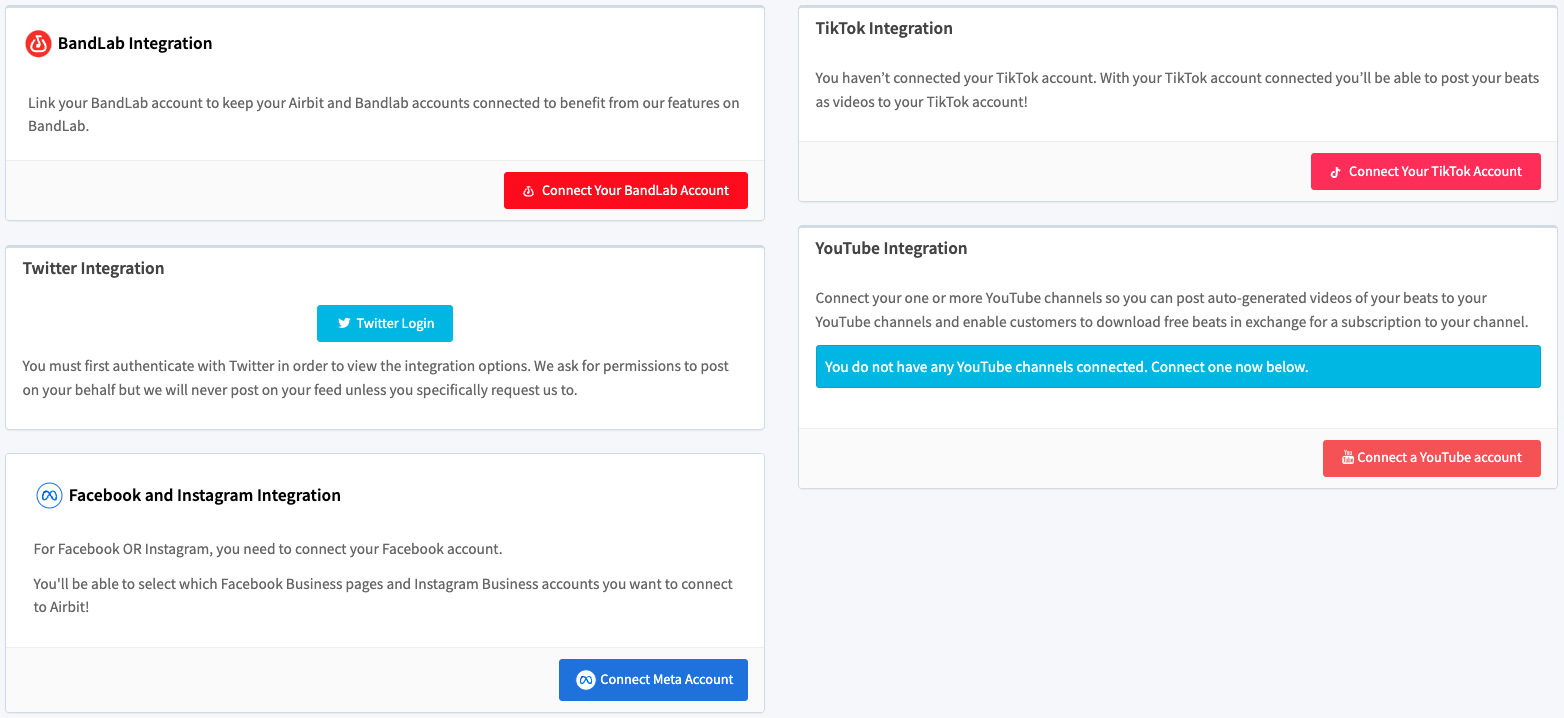The image size is (1564, 718).
Task: Click Connect Your TikTok Account button
Action: click(x=1426, y=172)
